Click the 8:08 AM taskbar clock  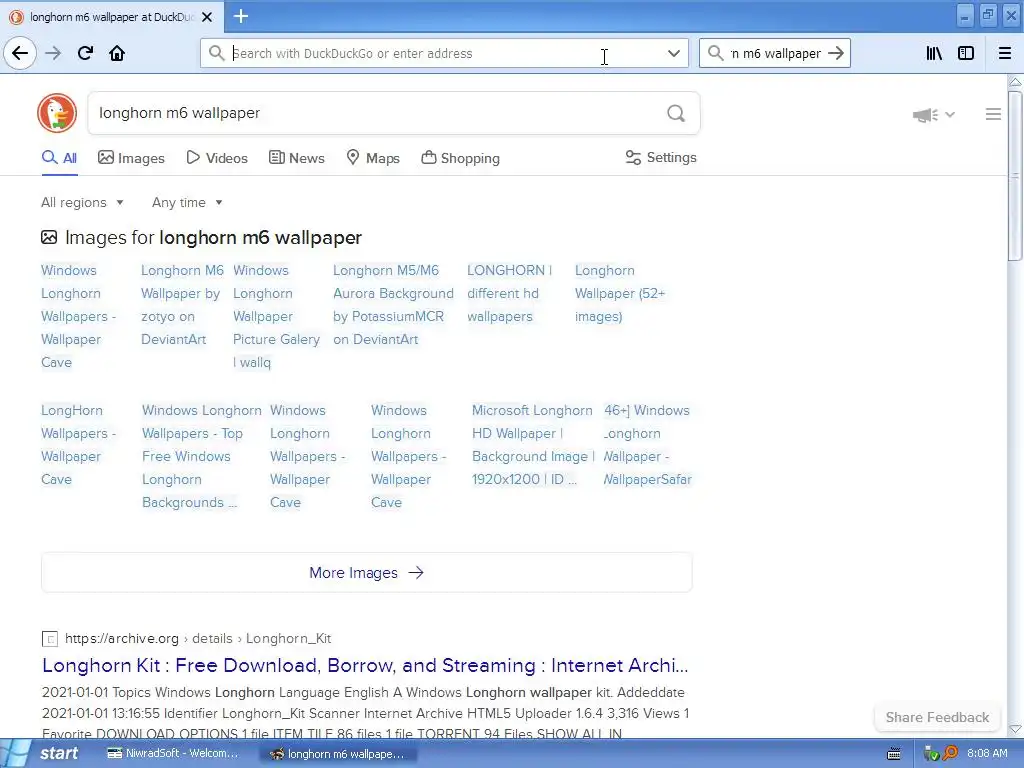[x=987, y=754]
